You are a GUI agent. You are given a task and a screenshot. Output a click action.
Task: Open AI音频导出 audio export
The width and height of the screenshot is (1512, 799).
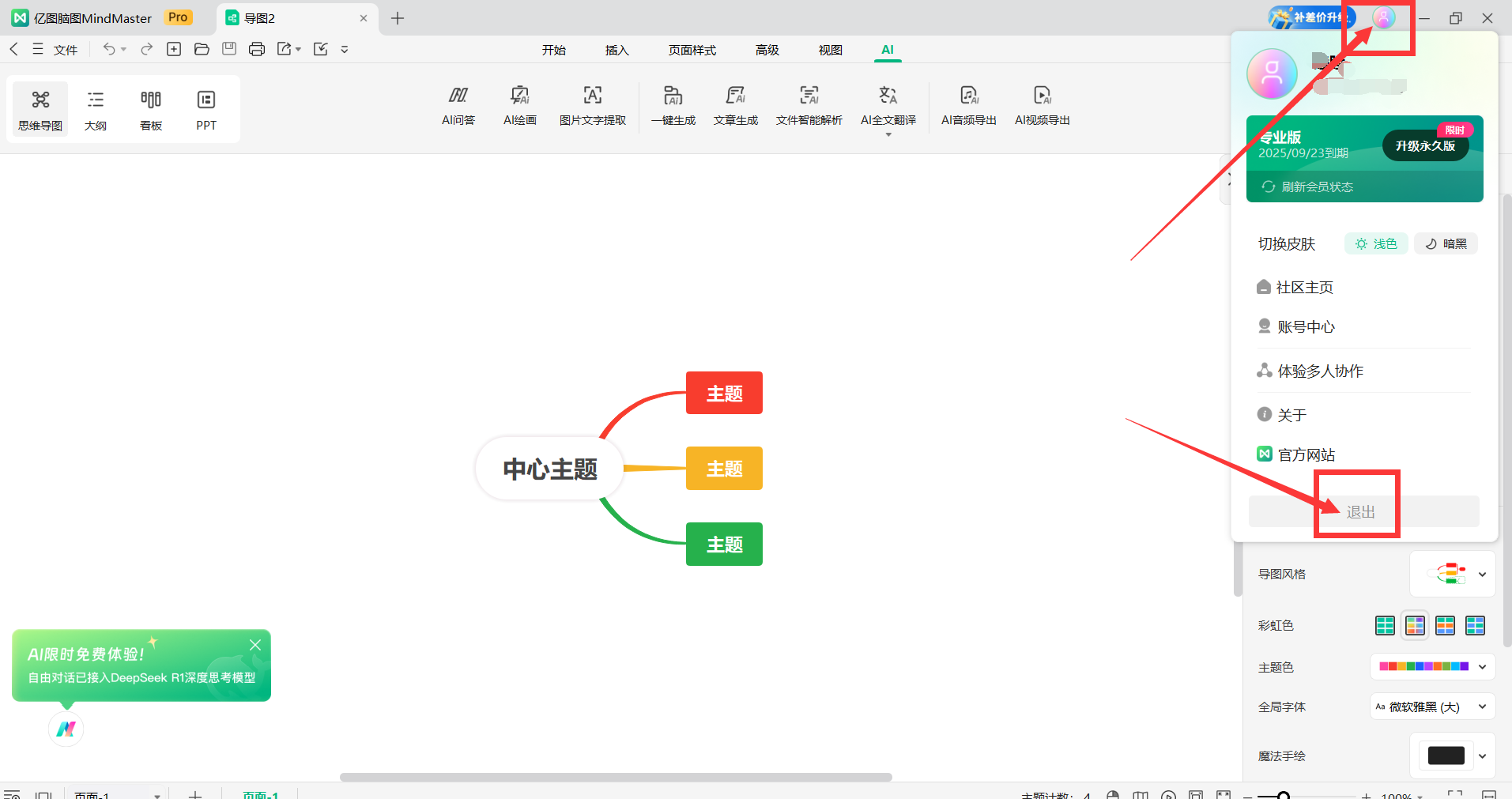click(969, 106)
